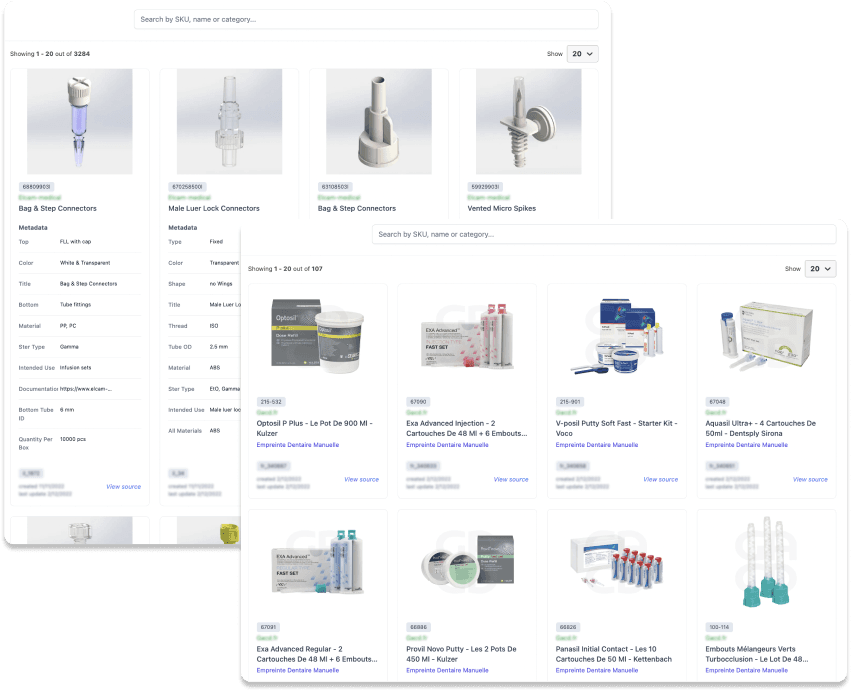The height and width of the screenshot is (691, 851).
Task: Click the 'Infusion sets' intended use value
Action: point(75,368)
